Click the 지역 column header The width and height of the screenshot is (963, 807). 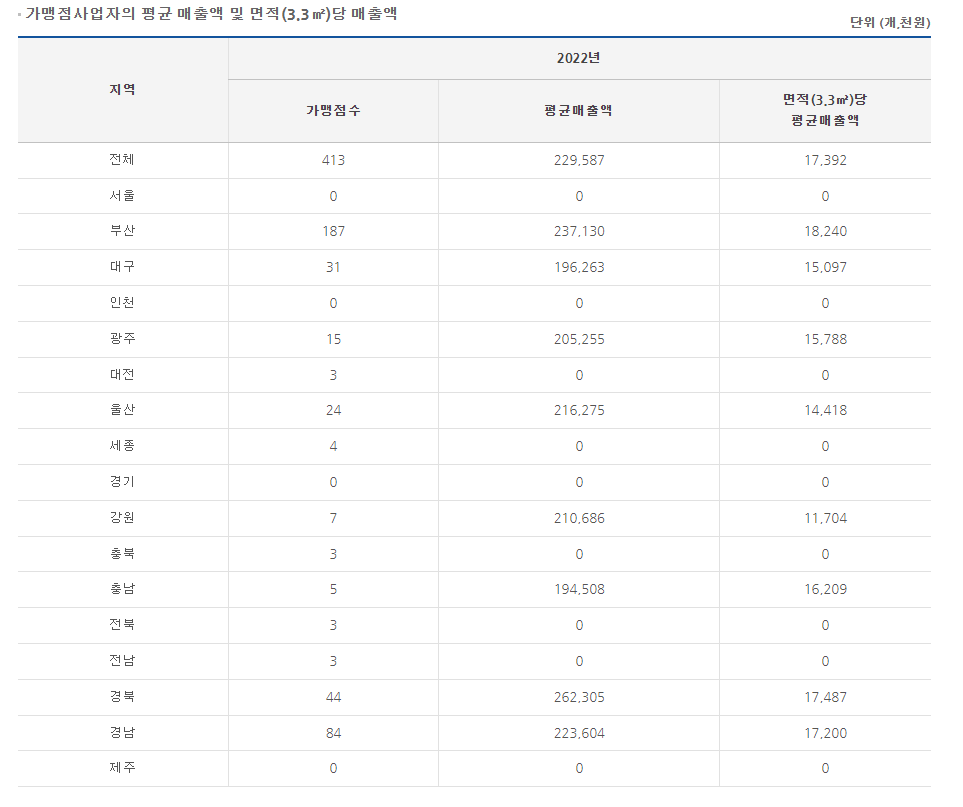(122, 90)
